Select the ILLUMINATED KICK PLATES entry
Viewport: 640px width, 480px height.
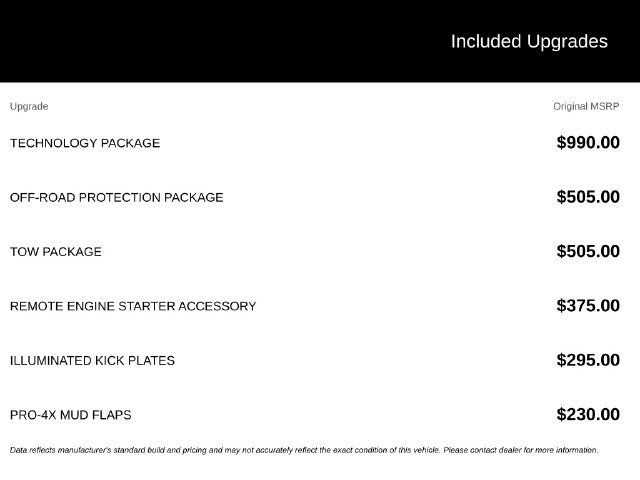coord(92,360)
